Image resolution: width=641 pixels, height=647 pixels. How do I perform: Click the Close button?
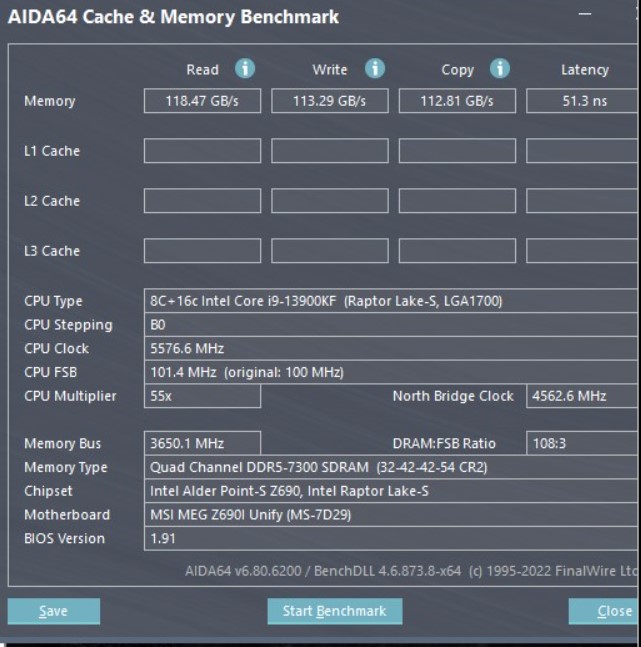point(604,611)
